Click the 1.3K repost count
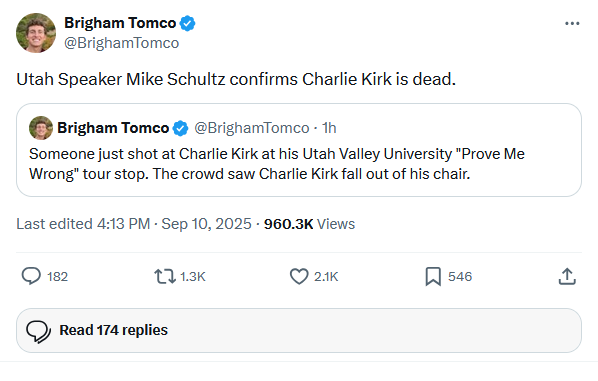The image size is (598, 381). [193, 277]
